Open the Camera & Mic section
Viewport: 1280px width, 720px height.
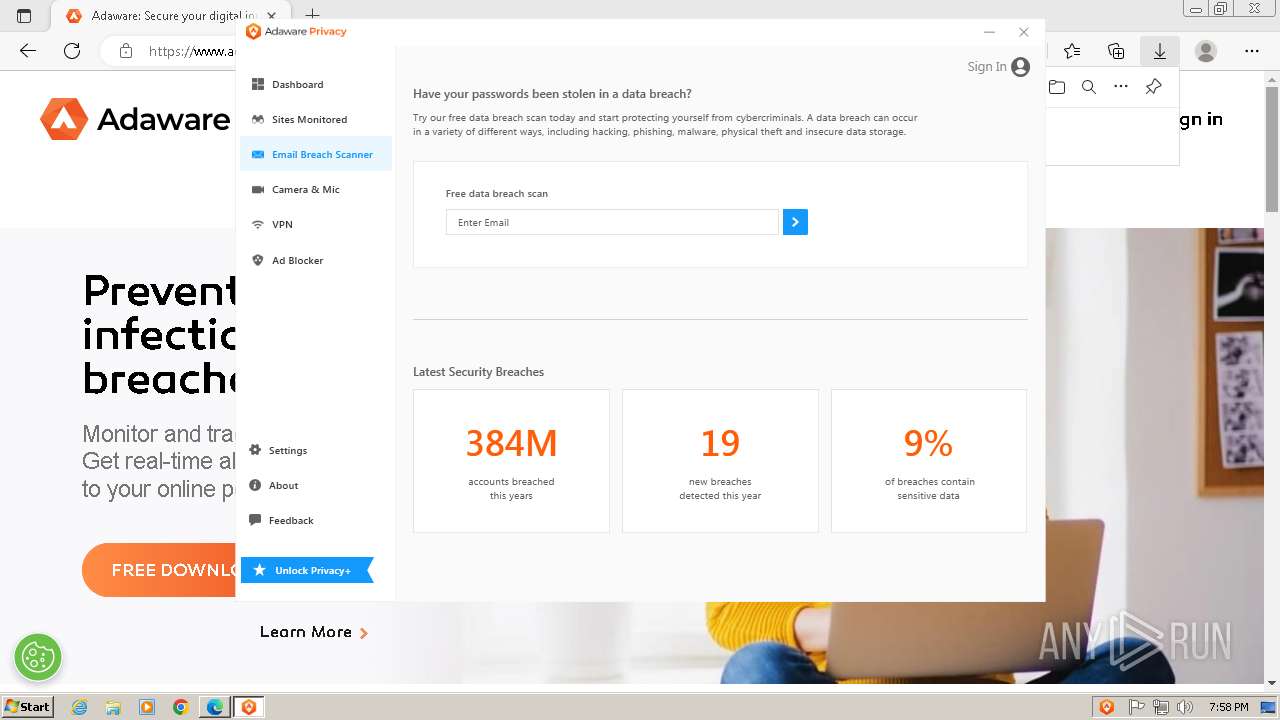(x=314, y=189)
